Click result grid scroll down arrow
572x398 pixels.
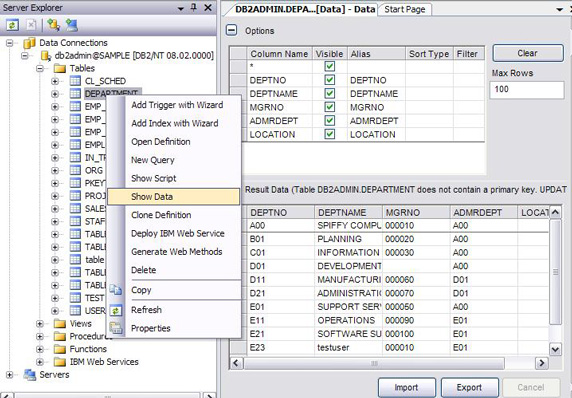click(x=555, y=349)
